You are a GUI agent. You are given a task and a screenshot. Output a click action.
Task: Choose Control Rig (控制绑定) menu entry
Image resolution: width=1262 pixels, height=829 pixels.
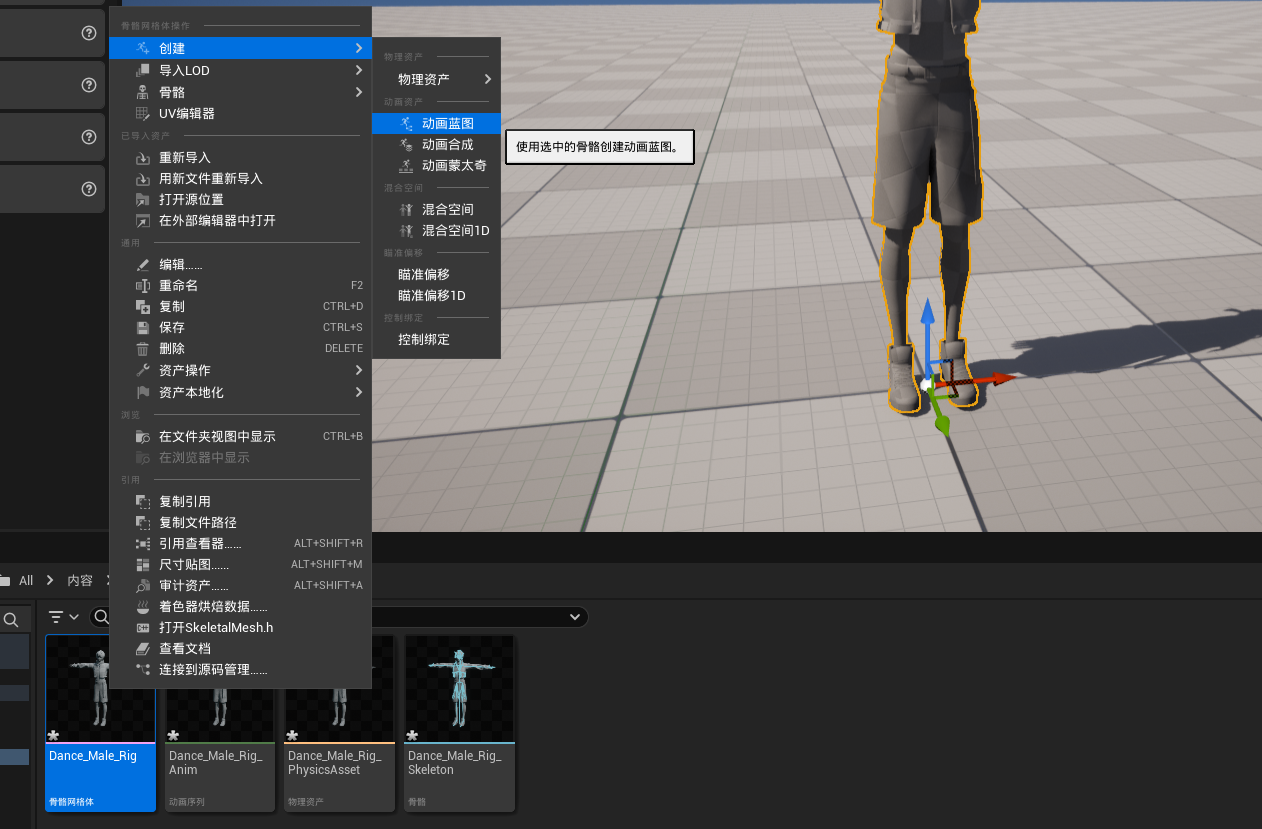(x=424, y=340)
